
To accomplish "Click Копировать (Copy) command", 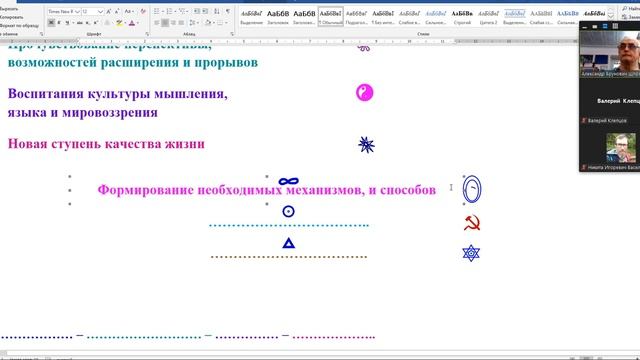I will point(11,17).
